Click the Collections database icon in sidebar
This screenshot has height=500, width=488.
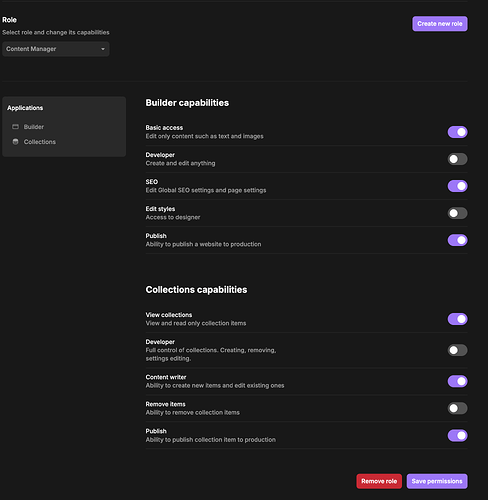pos(15,142)
